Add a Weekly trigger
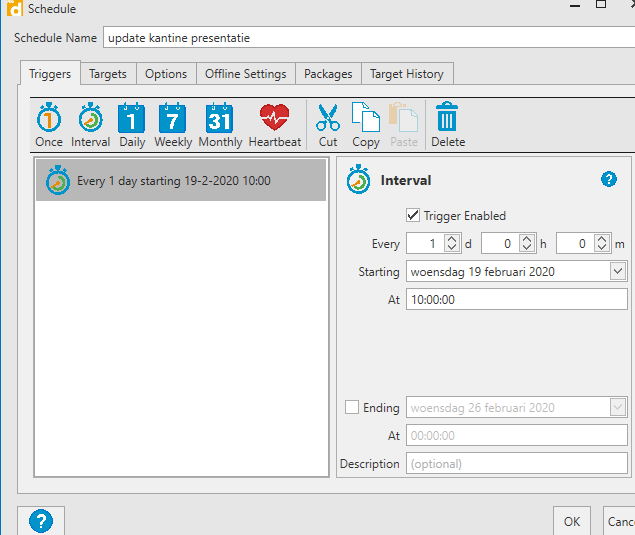Viewport: 635px width, 535px height. (173, 125)
